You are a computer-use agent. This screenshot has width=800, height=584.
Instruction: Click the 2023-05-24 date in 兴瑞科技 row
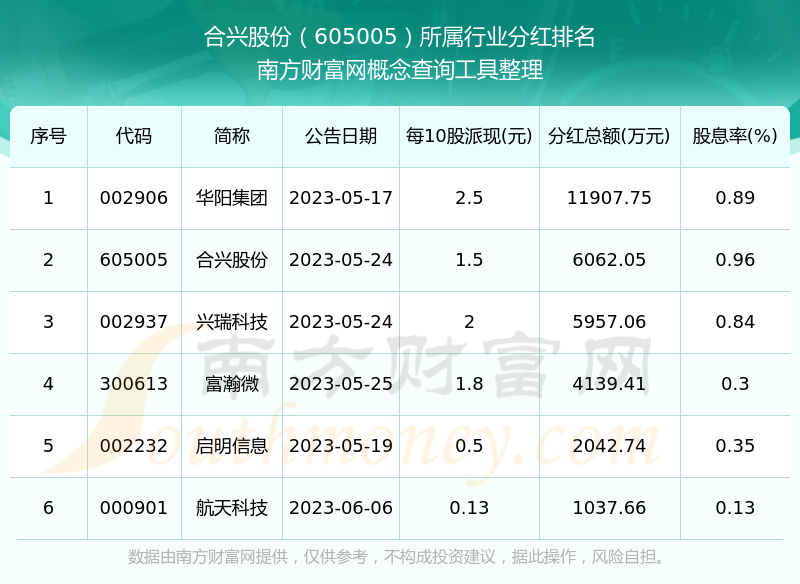pos(341,322)
